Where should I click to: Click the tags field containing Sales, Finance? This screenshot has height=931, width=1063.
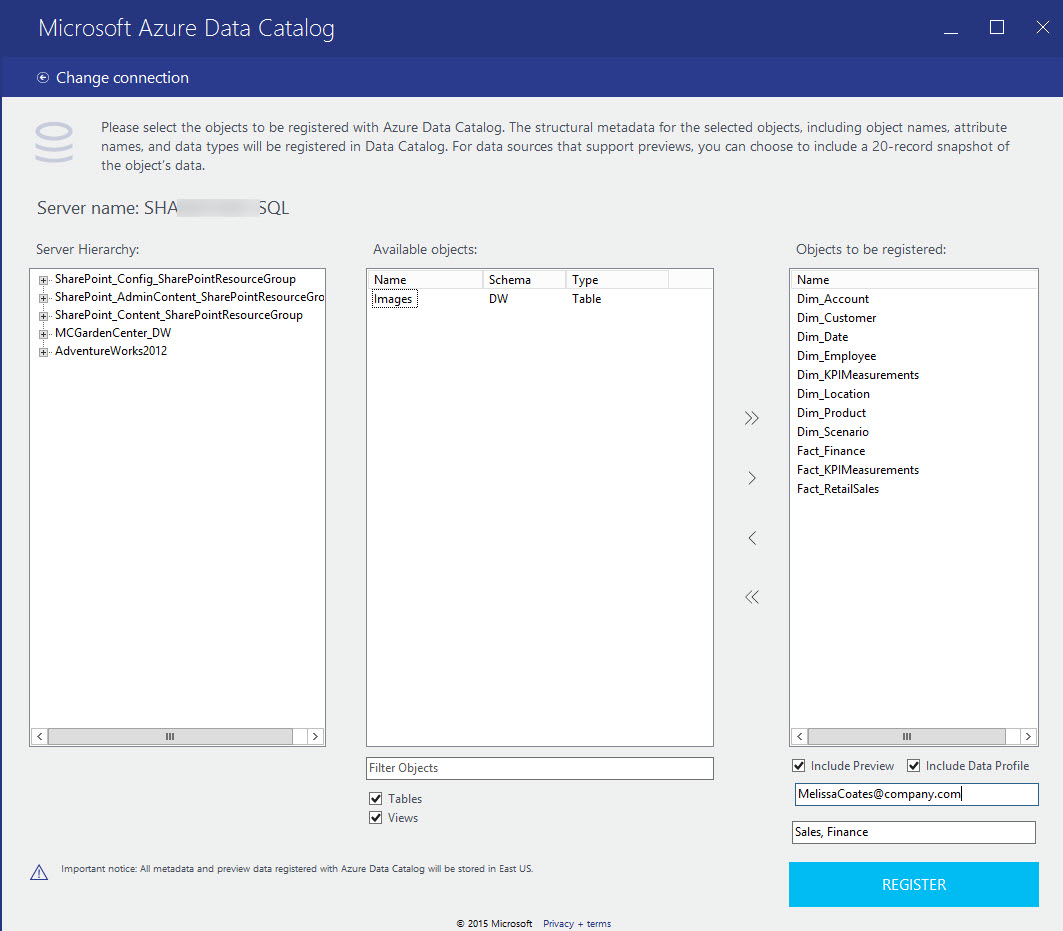(913, 832)
